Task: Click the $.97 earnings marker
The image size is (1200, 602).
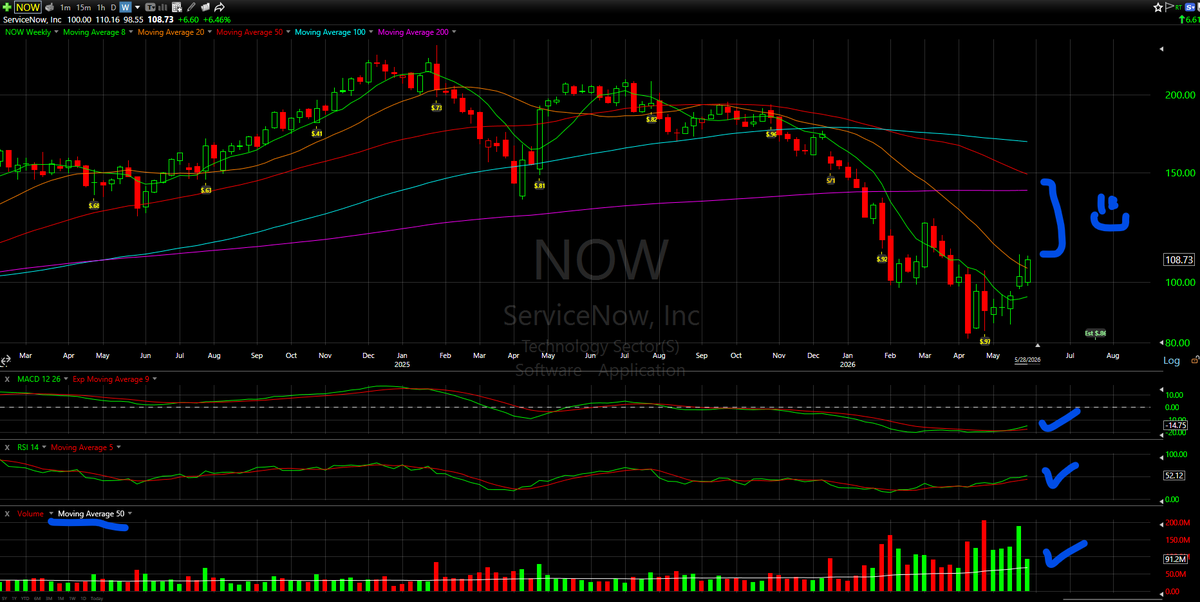Action: click(985, 341)
